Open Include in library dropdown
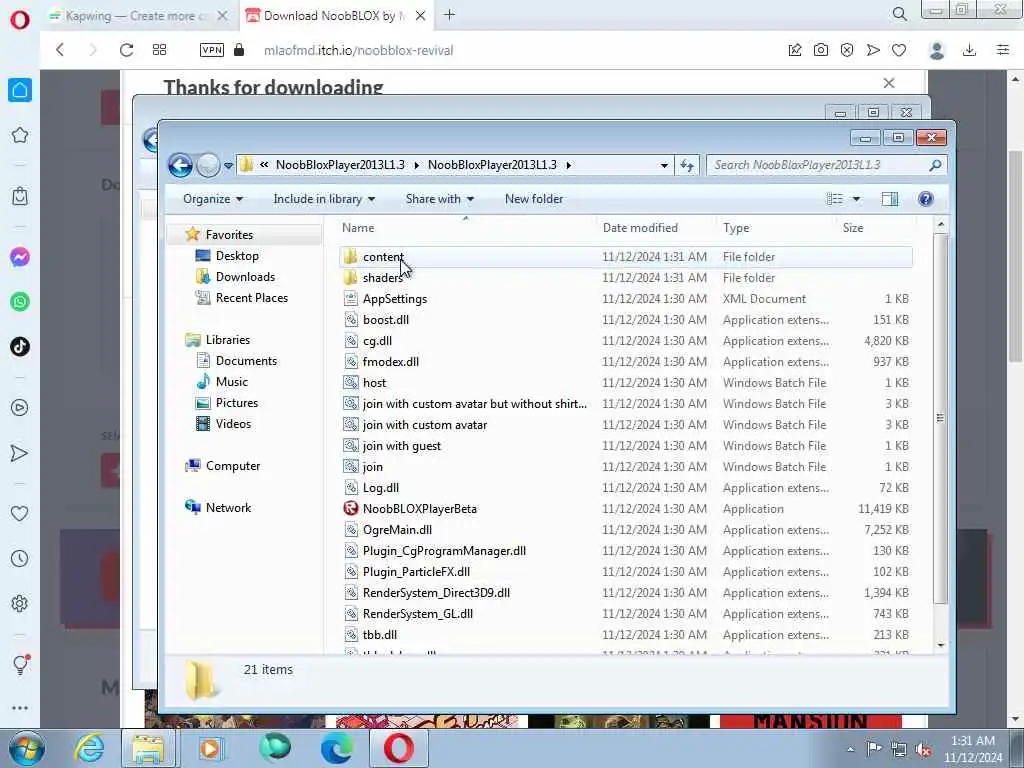 324,199
